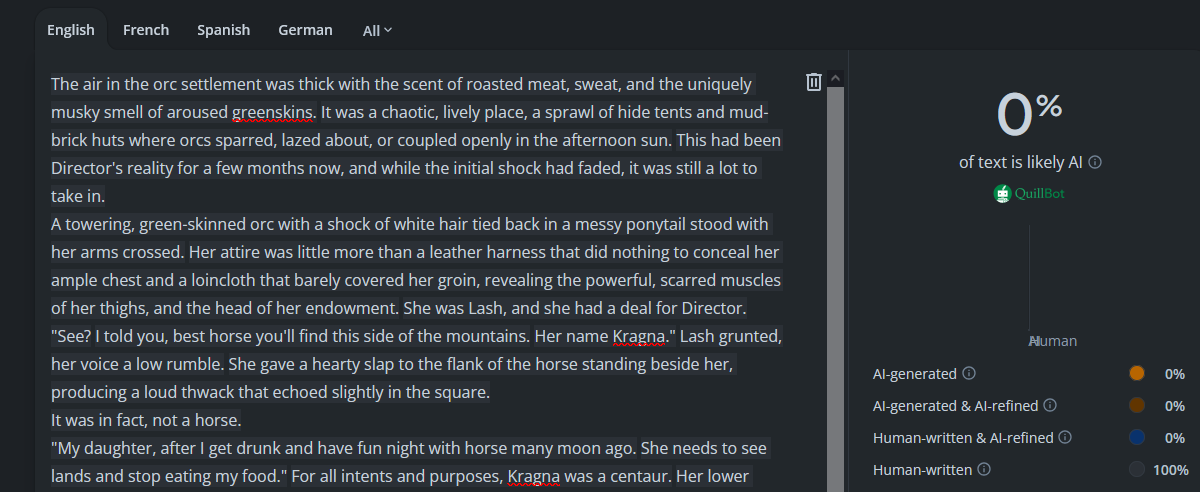This screenshot has height=492, width=1200.
Task: Click the brown AI-generated & AI-refined dot
Action: [1136, 405]
